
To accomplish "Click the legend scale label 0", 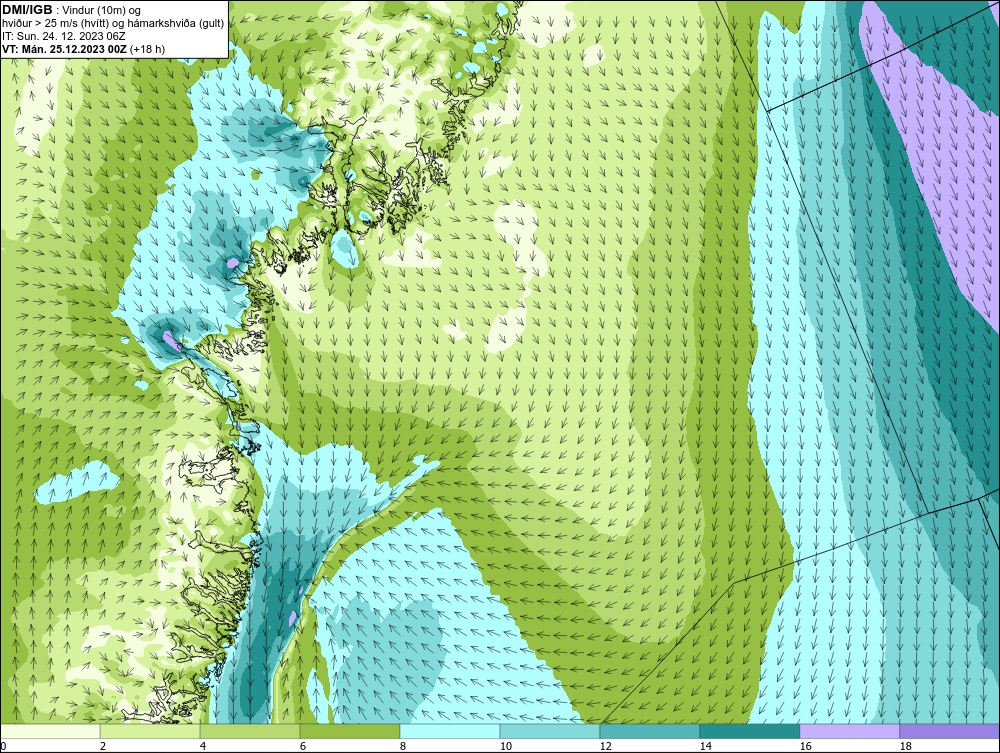I will click(3, 746).
